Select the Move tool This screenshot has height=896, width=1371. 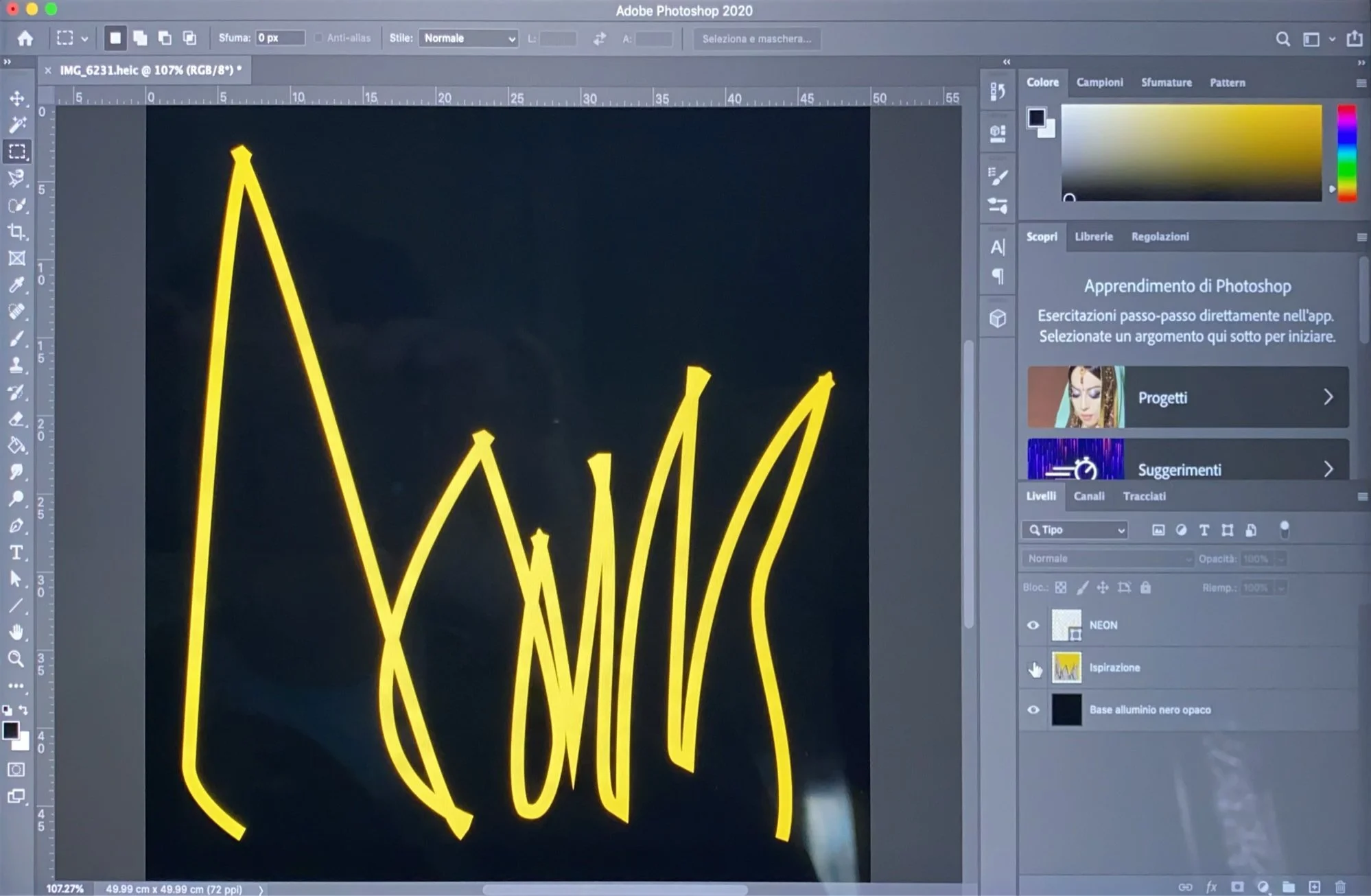click(x=17, y=98)
